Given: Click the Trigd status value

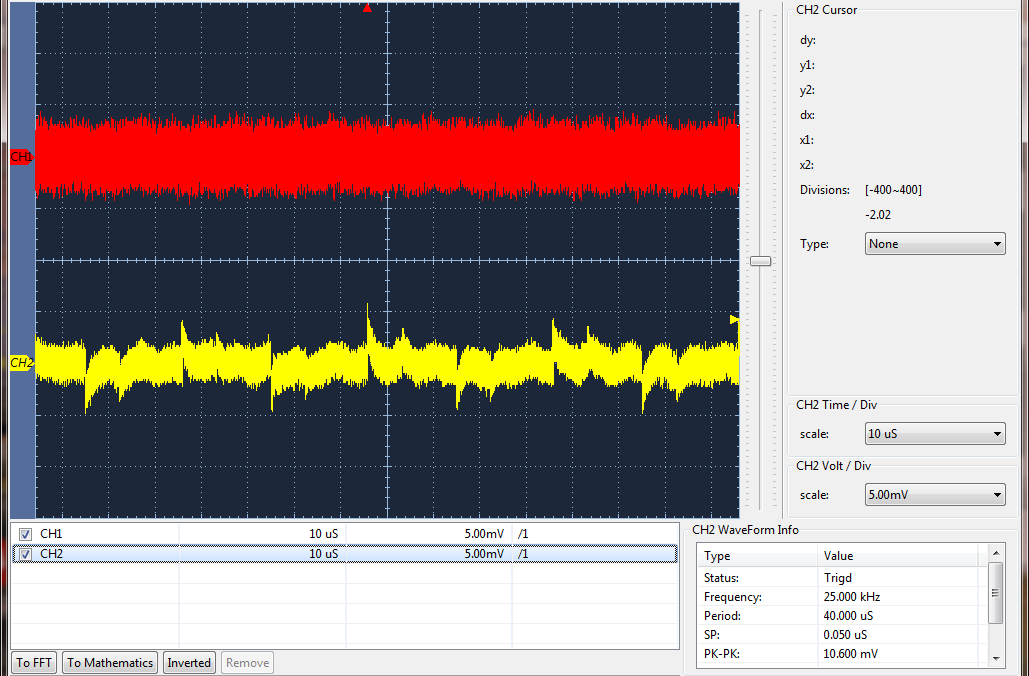Looking at the screenshot, I should (838, 578).
